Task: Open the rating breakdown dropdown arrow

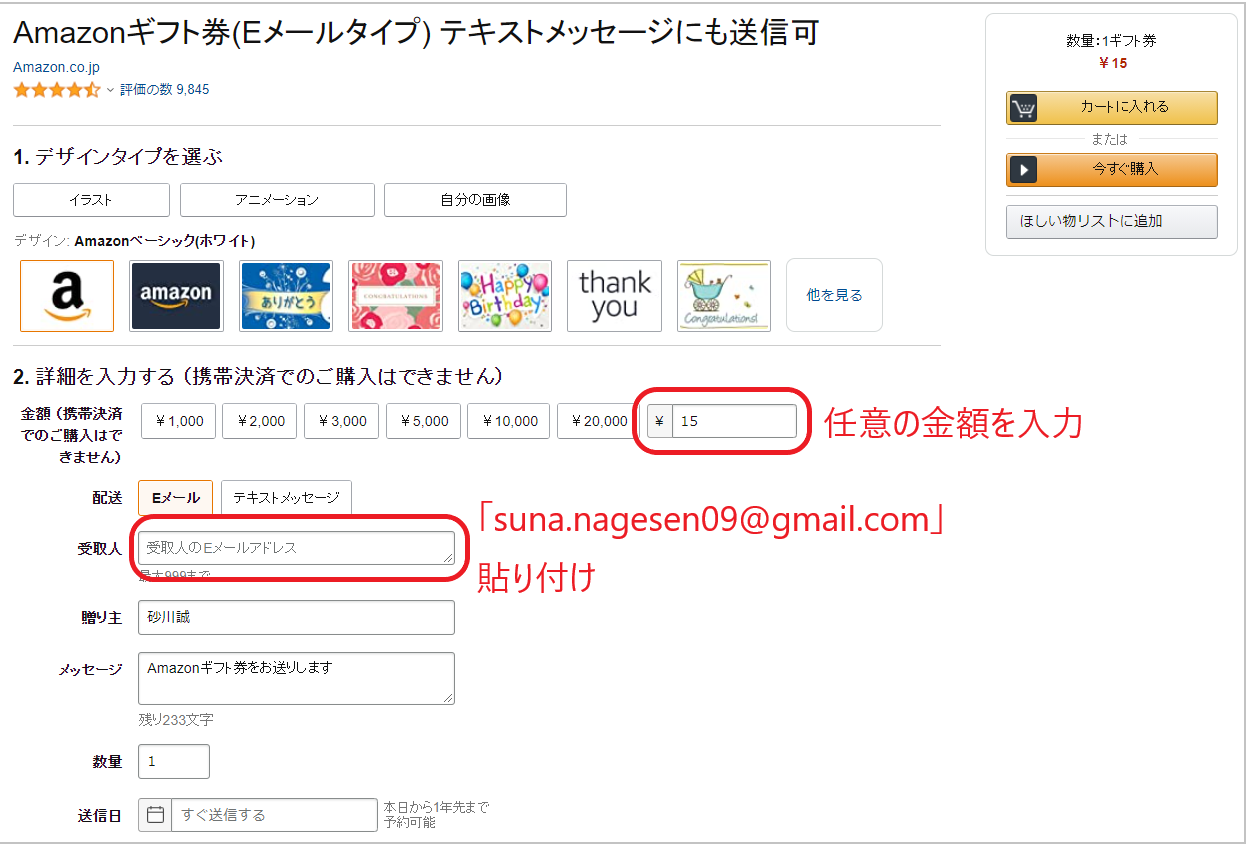Action: (110, 90)
